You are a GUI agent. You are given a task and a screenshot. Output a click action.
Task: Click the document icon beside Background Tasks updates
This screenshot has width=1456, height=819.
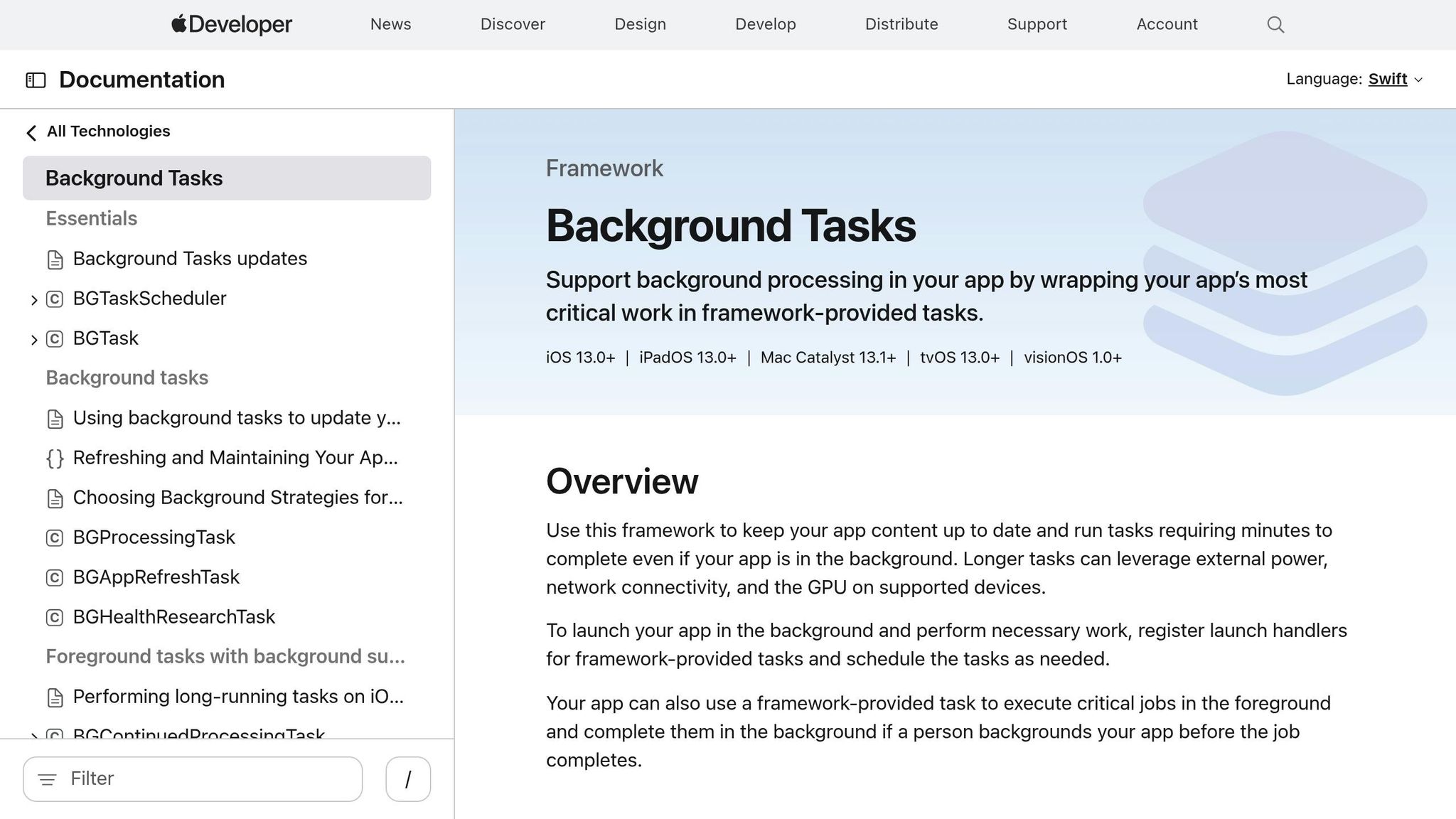[x=55, y=259]
